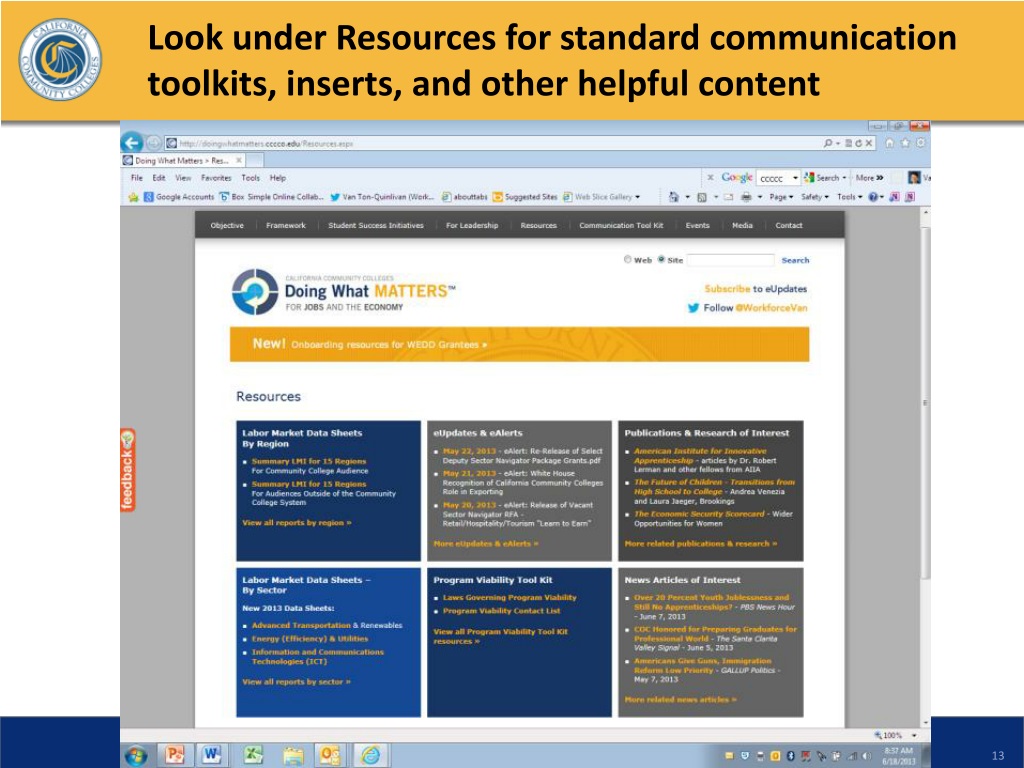
Task: Open PowerPoint from the taskbar
Action: coord(174,755)
